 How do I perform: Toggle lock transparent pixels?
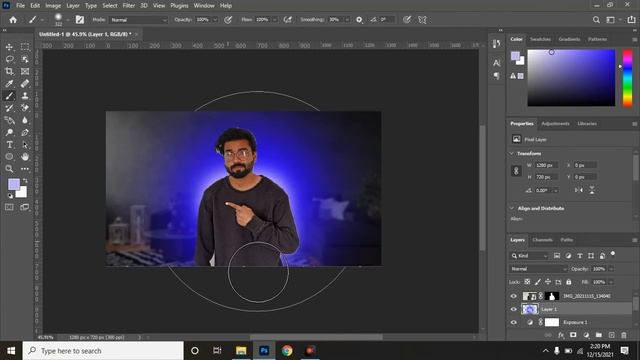click(527, 282)
